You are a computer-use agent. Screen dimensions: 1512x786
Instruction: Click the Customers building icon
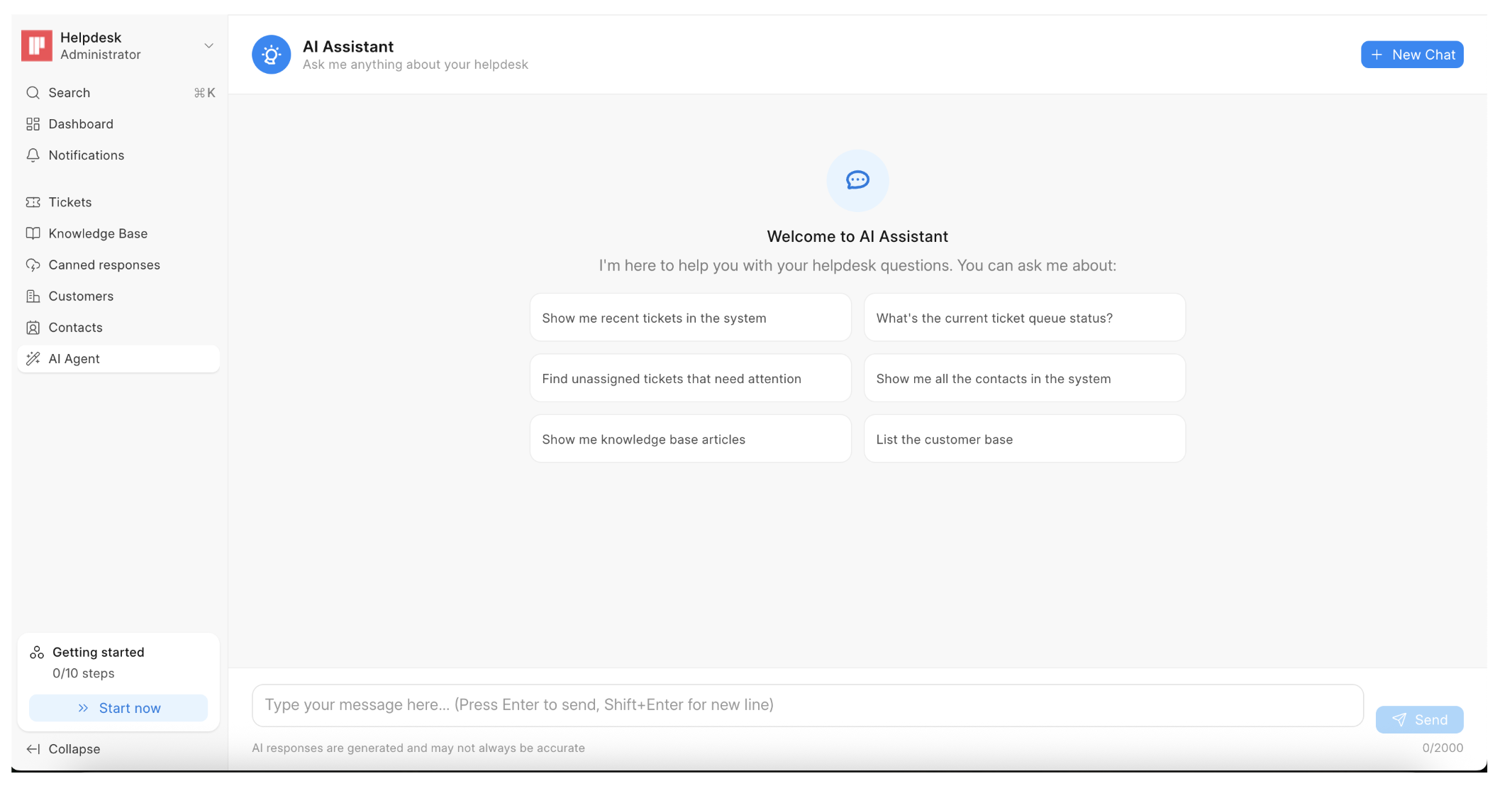[x=33, y=296]
